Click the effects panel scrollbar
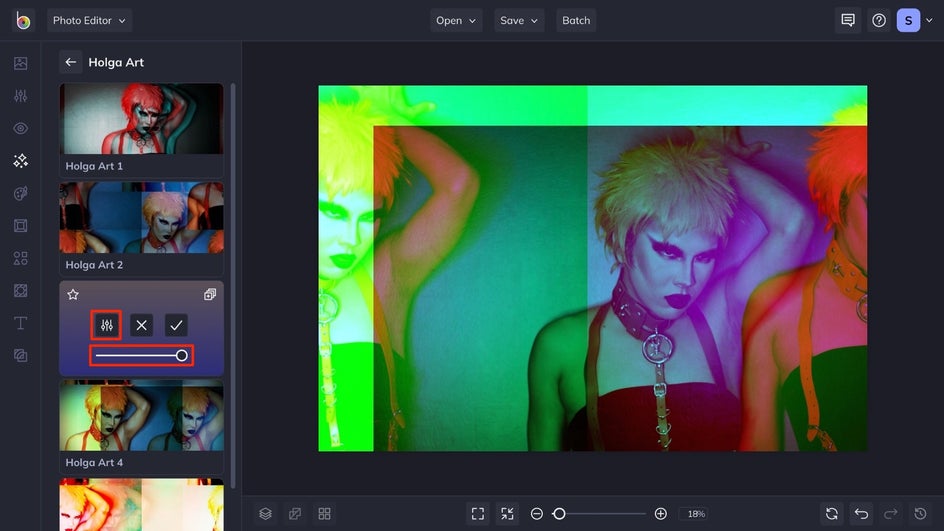The image size is (944, 531). [233, 286]
